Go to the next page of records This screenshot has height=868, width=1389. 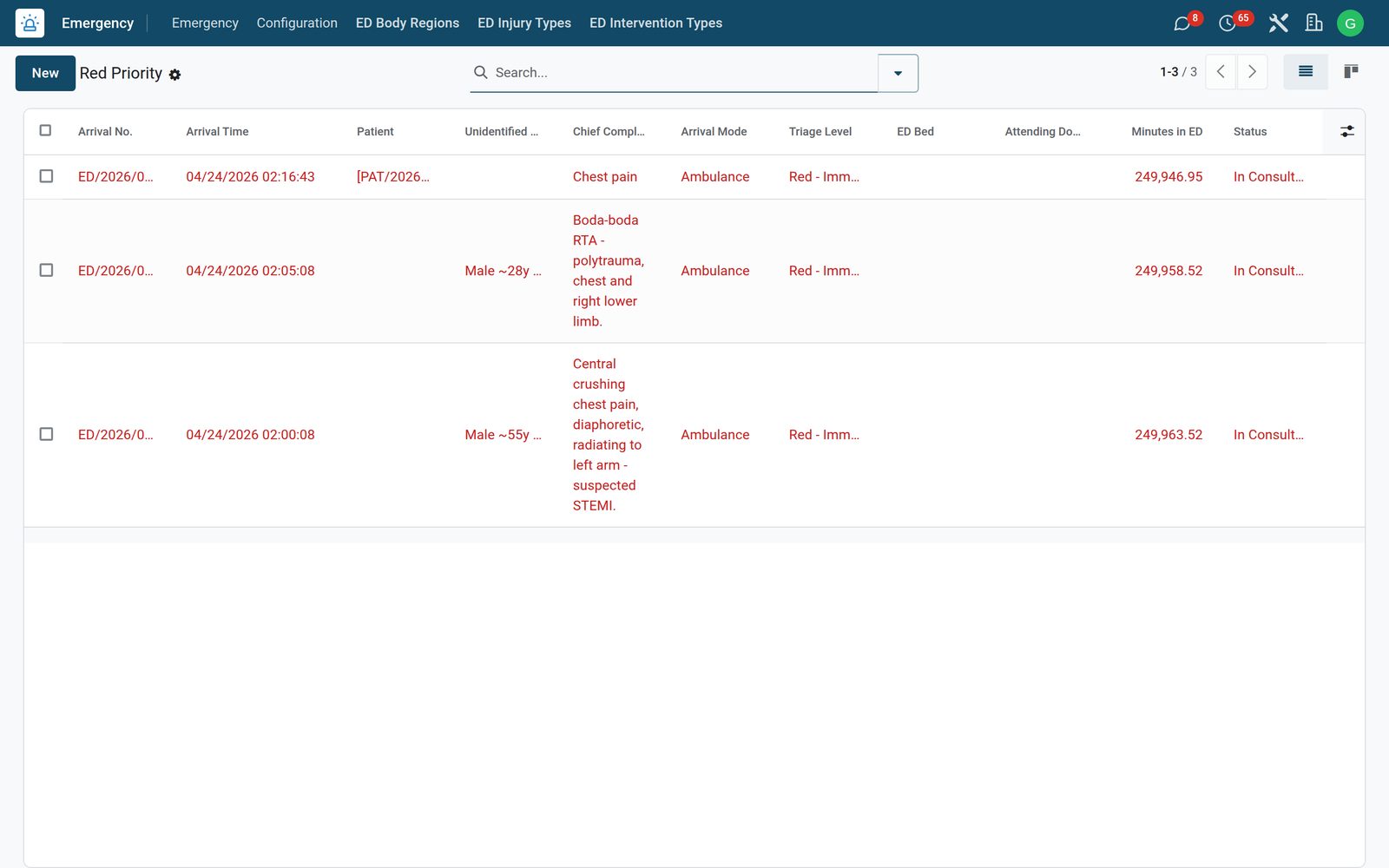coord(1252,72)
